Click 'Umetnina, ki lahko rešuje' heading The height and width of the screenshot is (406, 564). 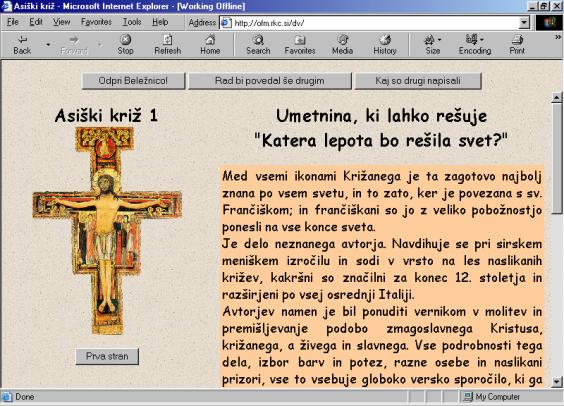(x=381, y=116)
